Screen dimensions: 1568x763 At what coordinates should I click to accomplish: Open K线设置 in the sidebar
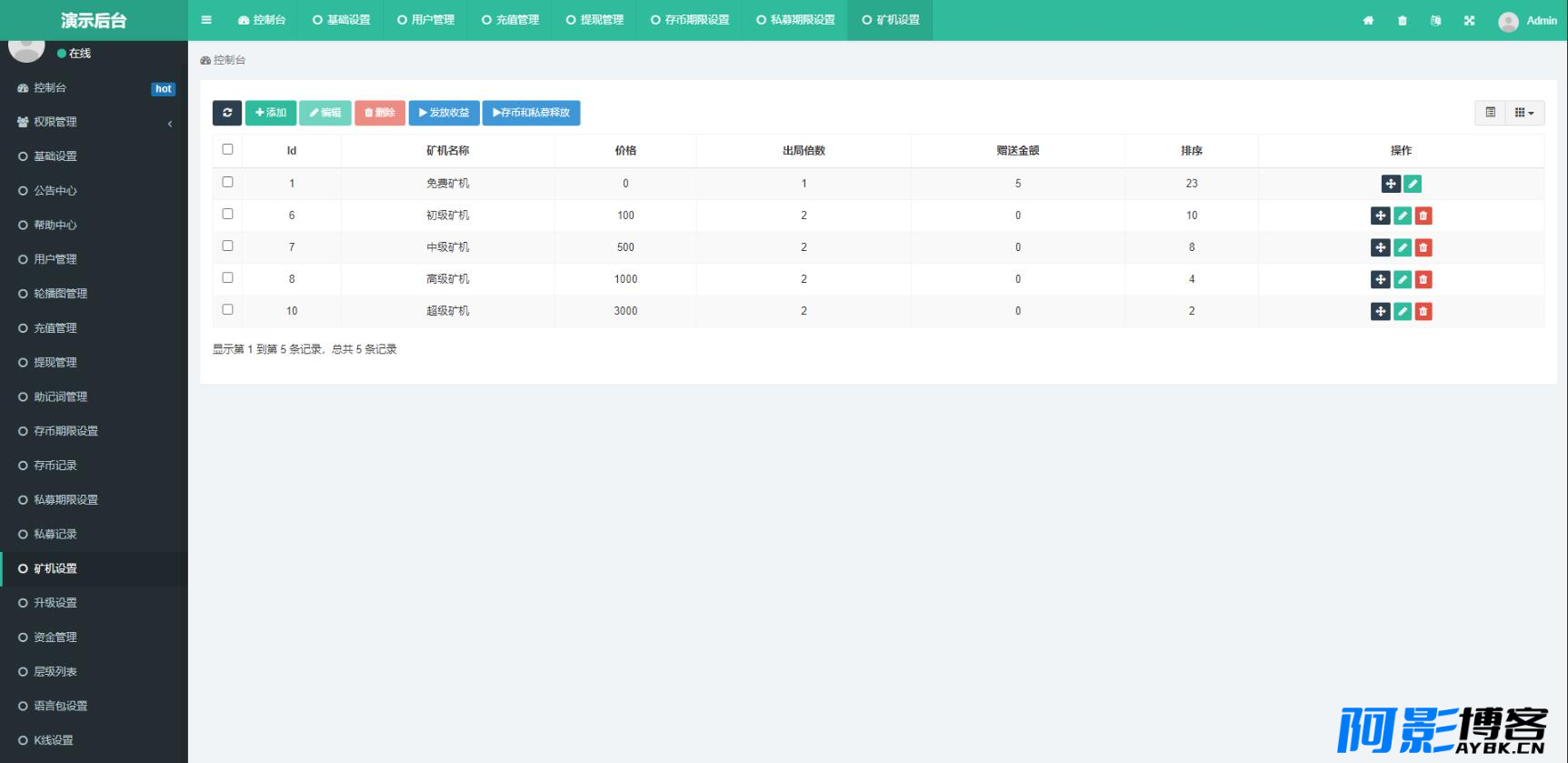[x=94, y=740]
